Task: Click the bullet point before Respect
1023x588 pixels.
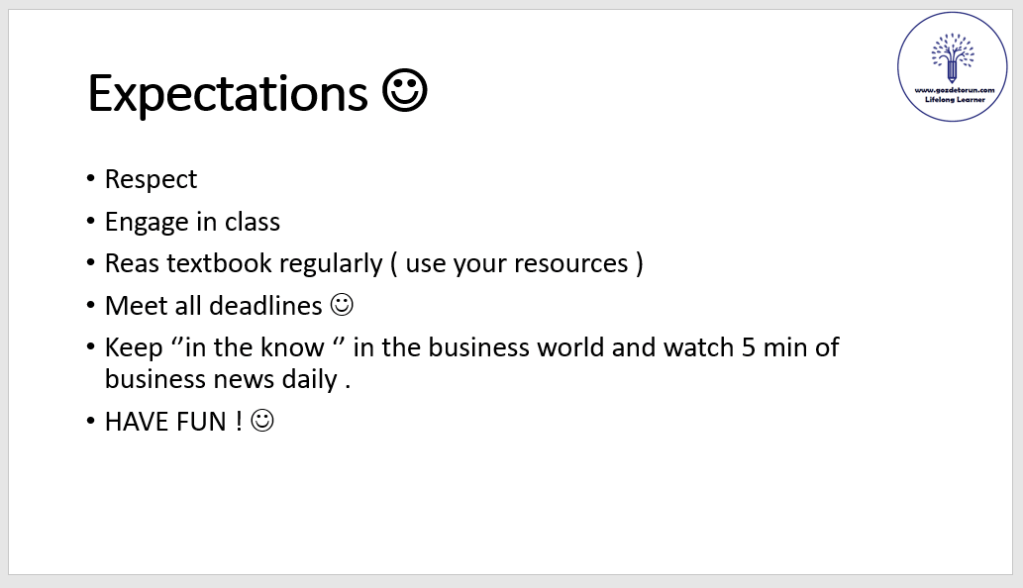Action: pyautogui.click(x=91, y=180)
